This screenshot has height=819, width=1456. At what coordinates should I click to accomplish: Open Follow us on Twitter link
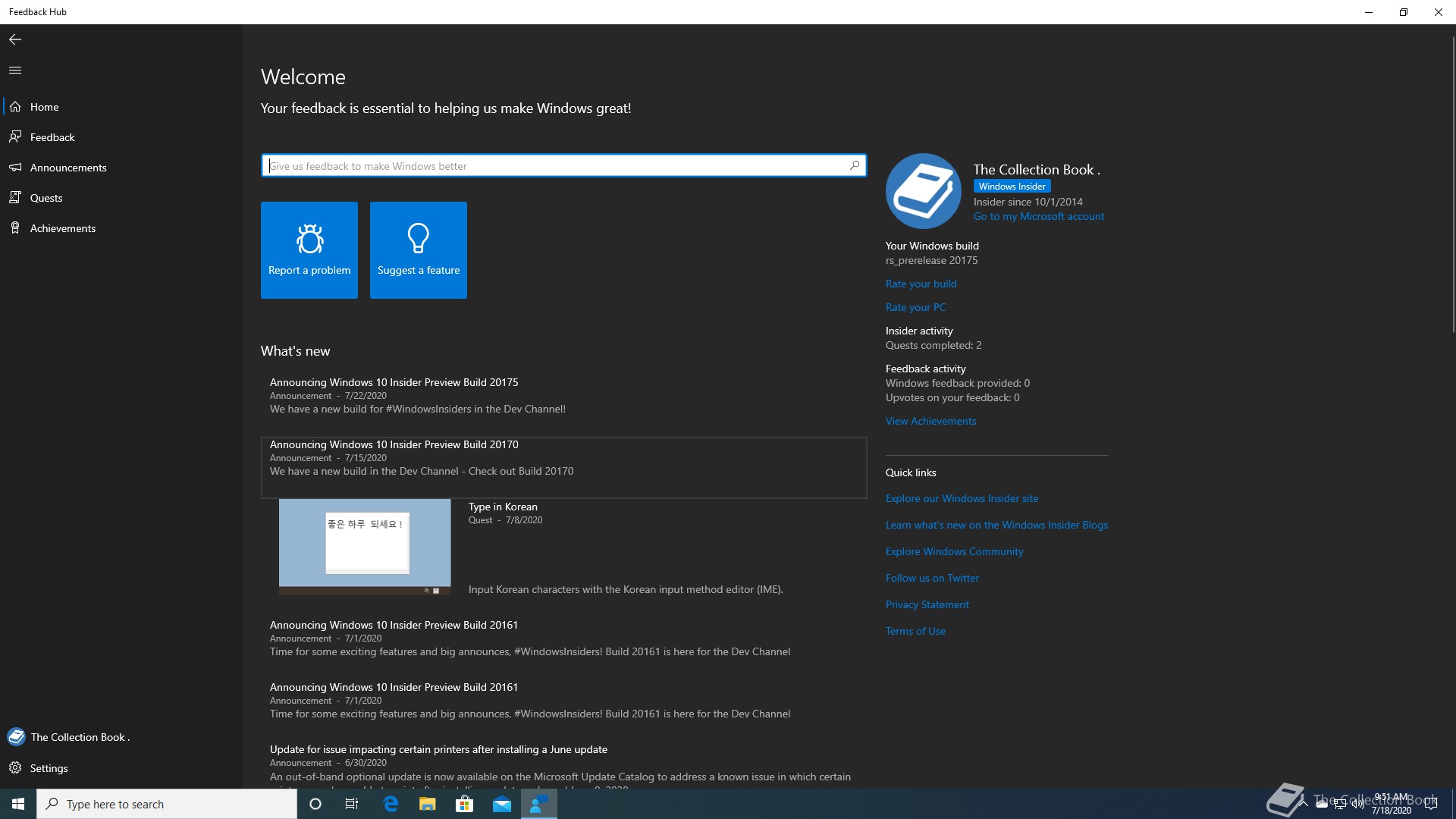(933, 578)
